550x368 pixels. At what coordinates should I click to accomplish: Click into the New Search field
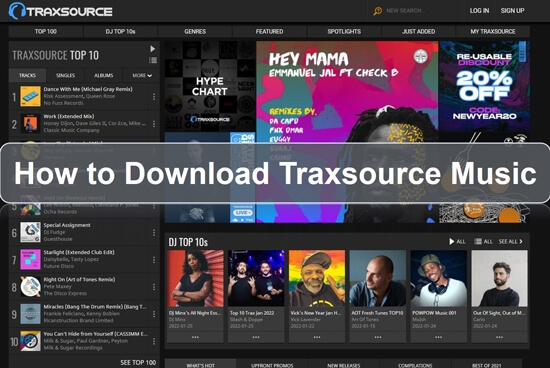tap(405, 11)
